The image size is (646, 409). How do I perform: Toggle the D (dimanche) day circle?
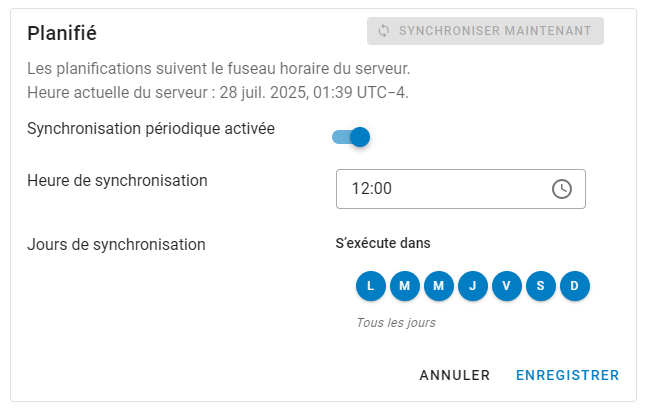pyautogui.click(x=575, y=286)
